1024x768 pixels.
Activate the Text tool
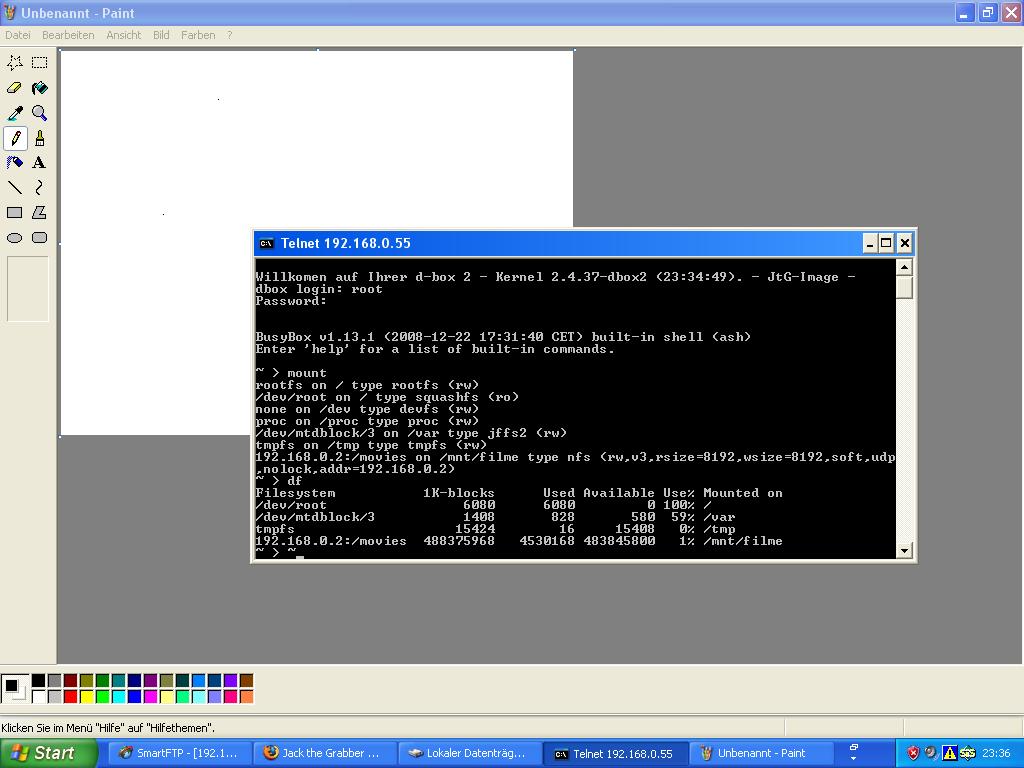(x=39, y=163)
